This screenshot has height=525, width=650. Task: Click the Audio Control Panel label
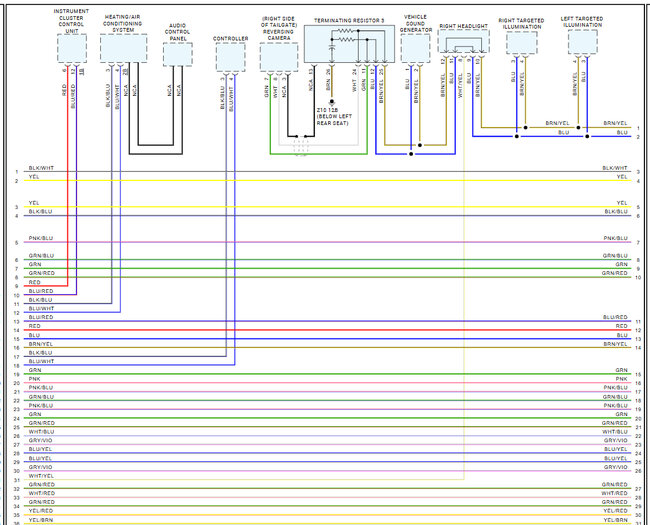(177, 32)
